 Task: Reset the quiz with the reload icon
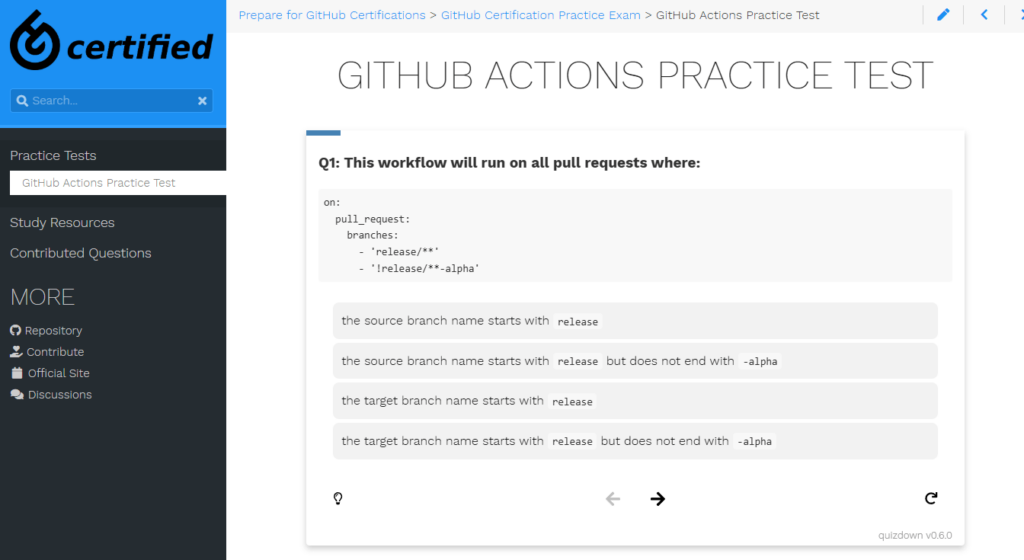pyautogui.click(x=931, y=499)
